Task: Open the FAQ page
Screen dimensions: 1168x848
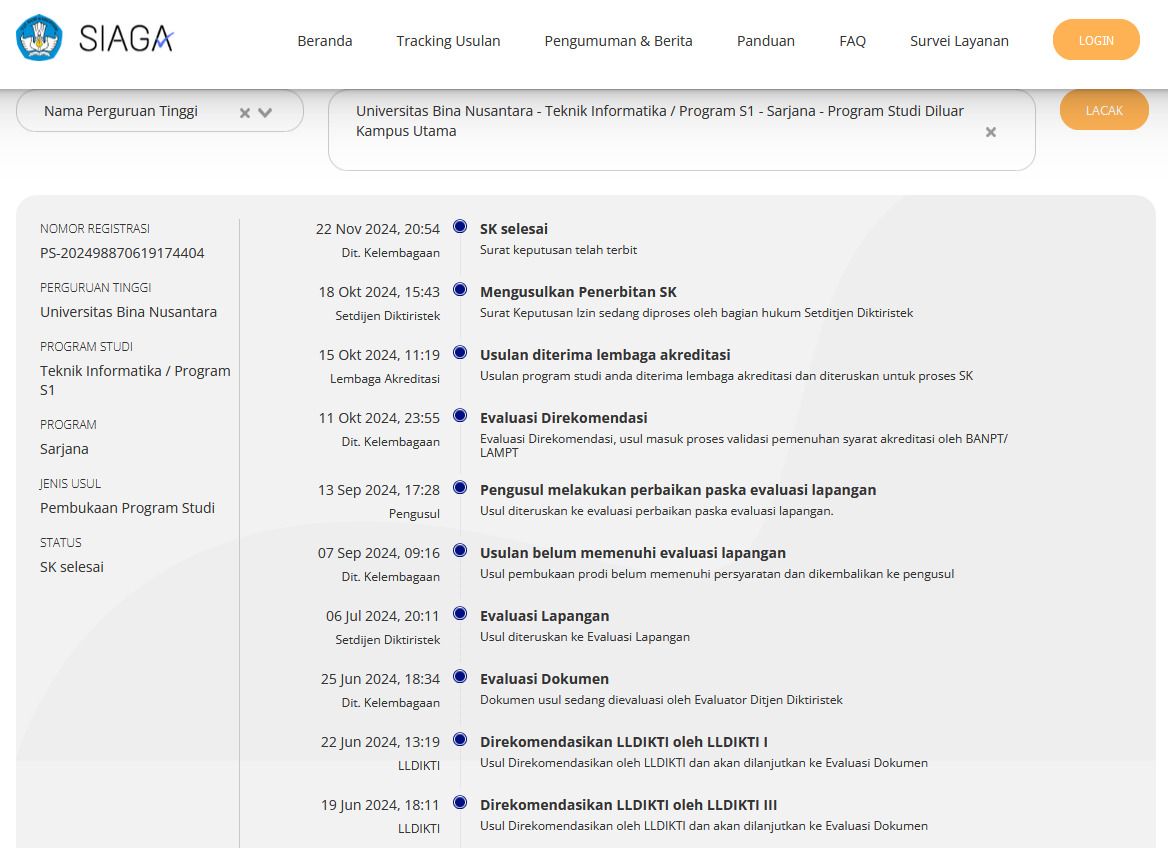Action: (852, 41)
